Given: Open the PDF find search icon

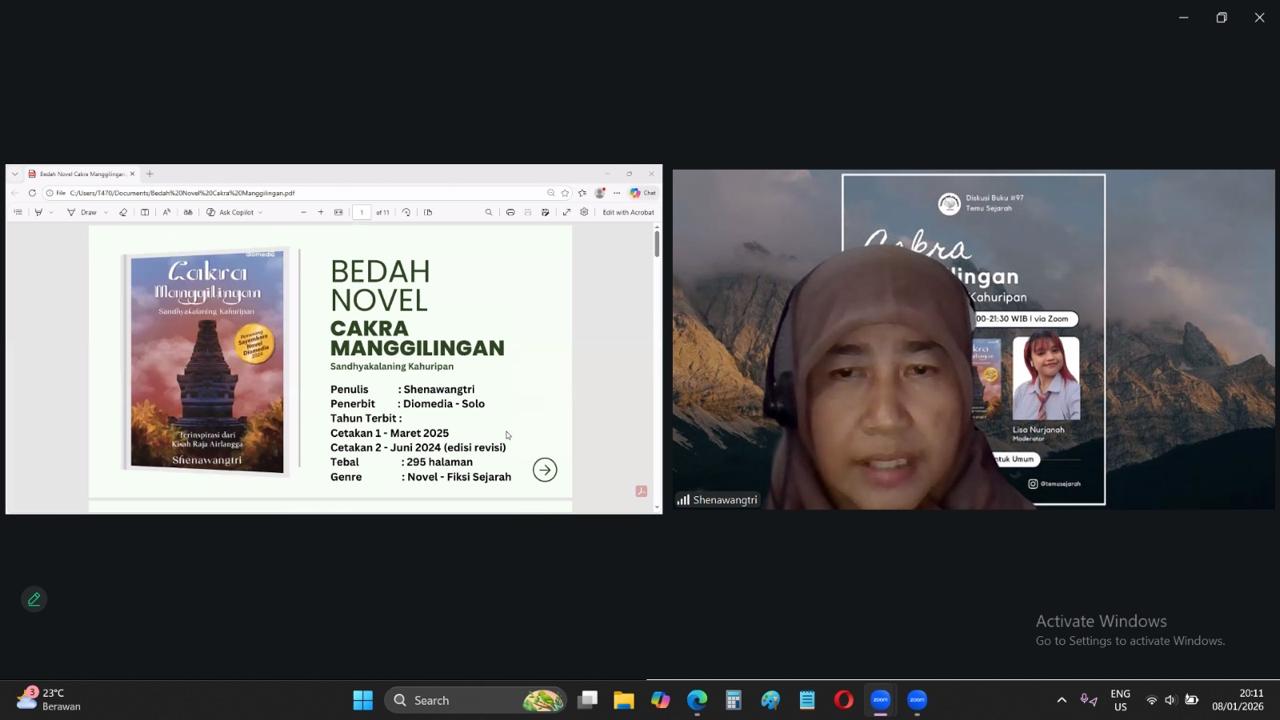Looking at the screenshot, I should tap(488, 212).
